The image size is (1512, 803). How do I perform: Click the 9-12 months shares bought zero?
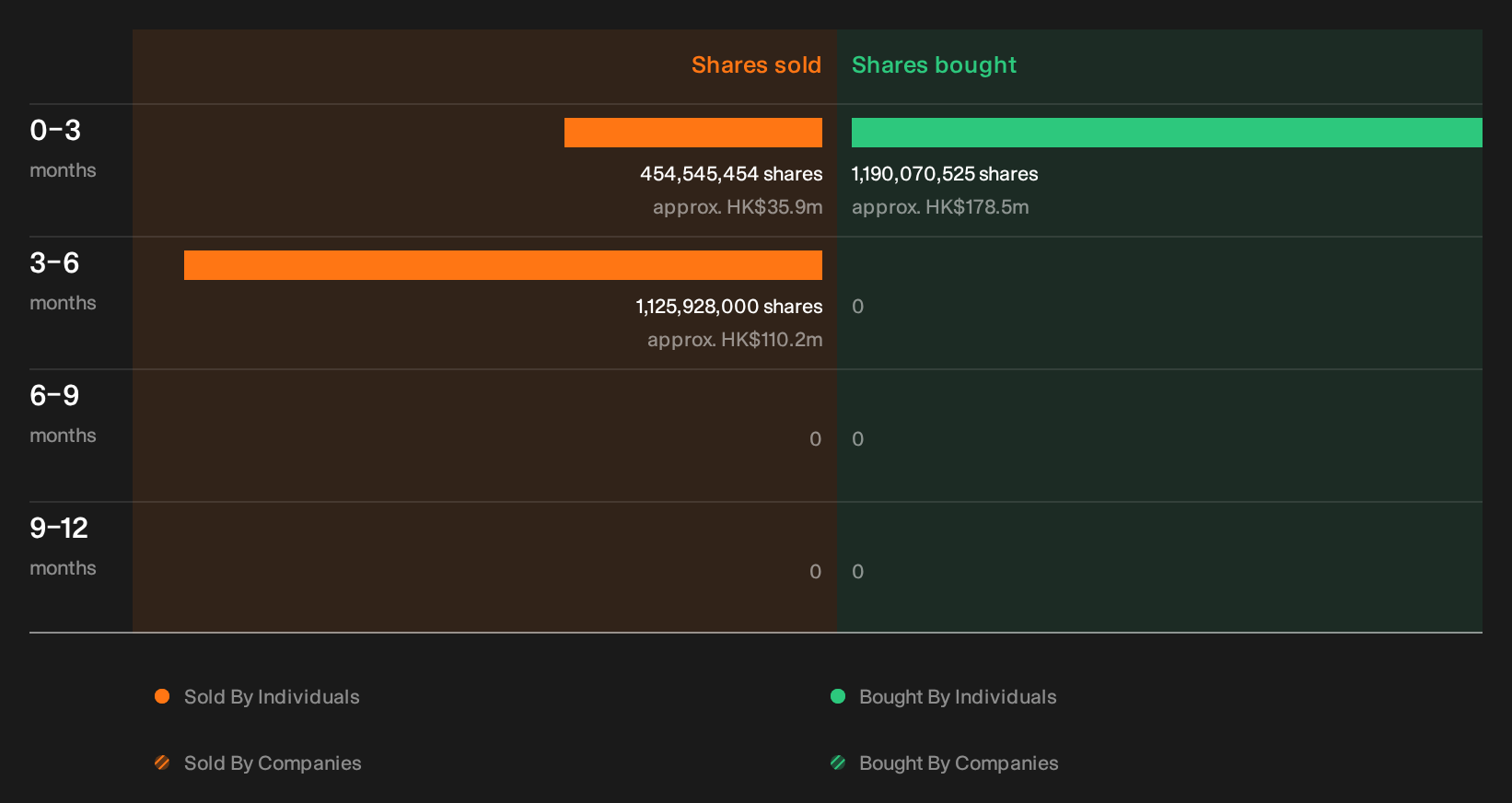pos(858,572)
